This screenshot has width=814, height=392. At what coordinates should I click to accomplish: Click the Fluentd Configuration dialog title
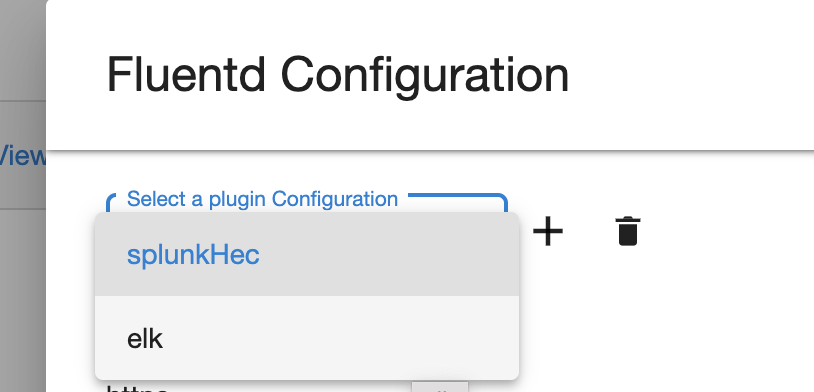pyautogui.click(x=338, y=76)
